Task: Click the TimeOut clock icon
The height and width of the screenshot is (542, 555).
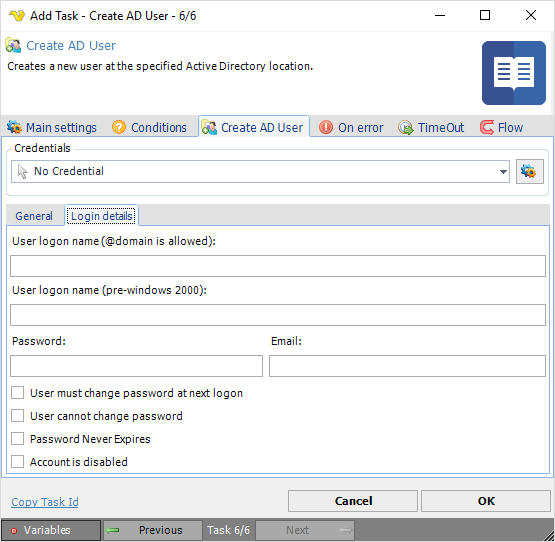Action: [405, 127]
